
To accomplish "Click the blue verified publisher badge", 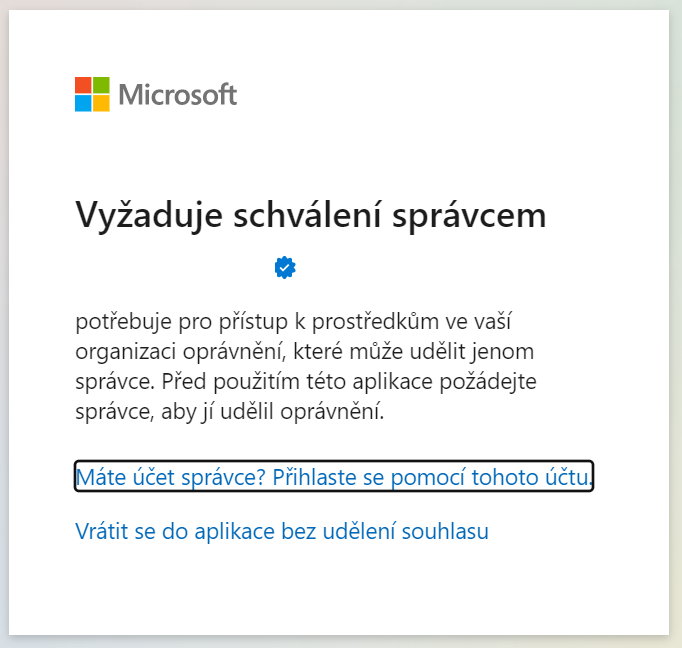I will click(x=285, y=267).
